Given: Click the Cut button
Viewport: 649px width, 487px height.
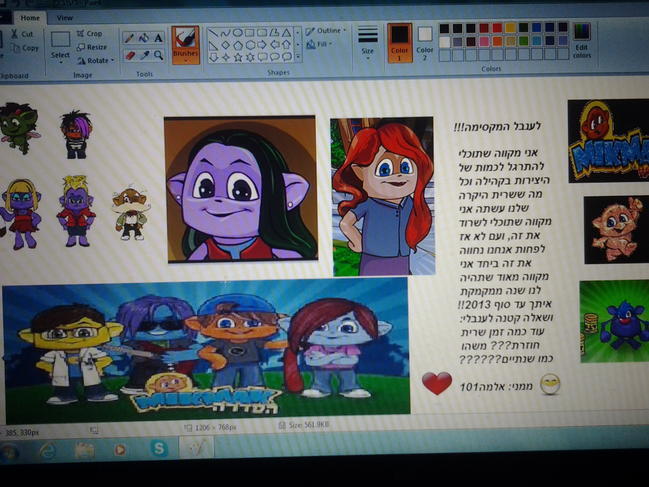Looking at the screenshot, I should click(x=23, y=34).
